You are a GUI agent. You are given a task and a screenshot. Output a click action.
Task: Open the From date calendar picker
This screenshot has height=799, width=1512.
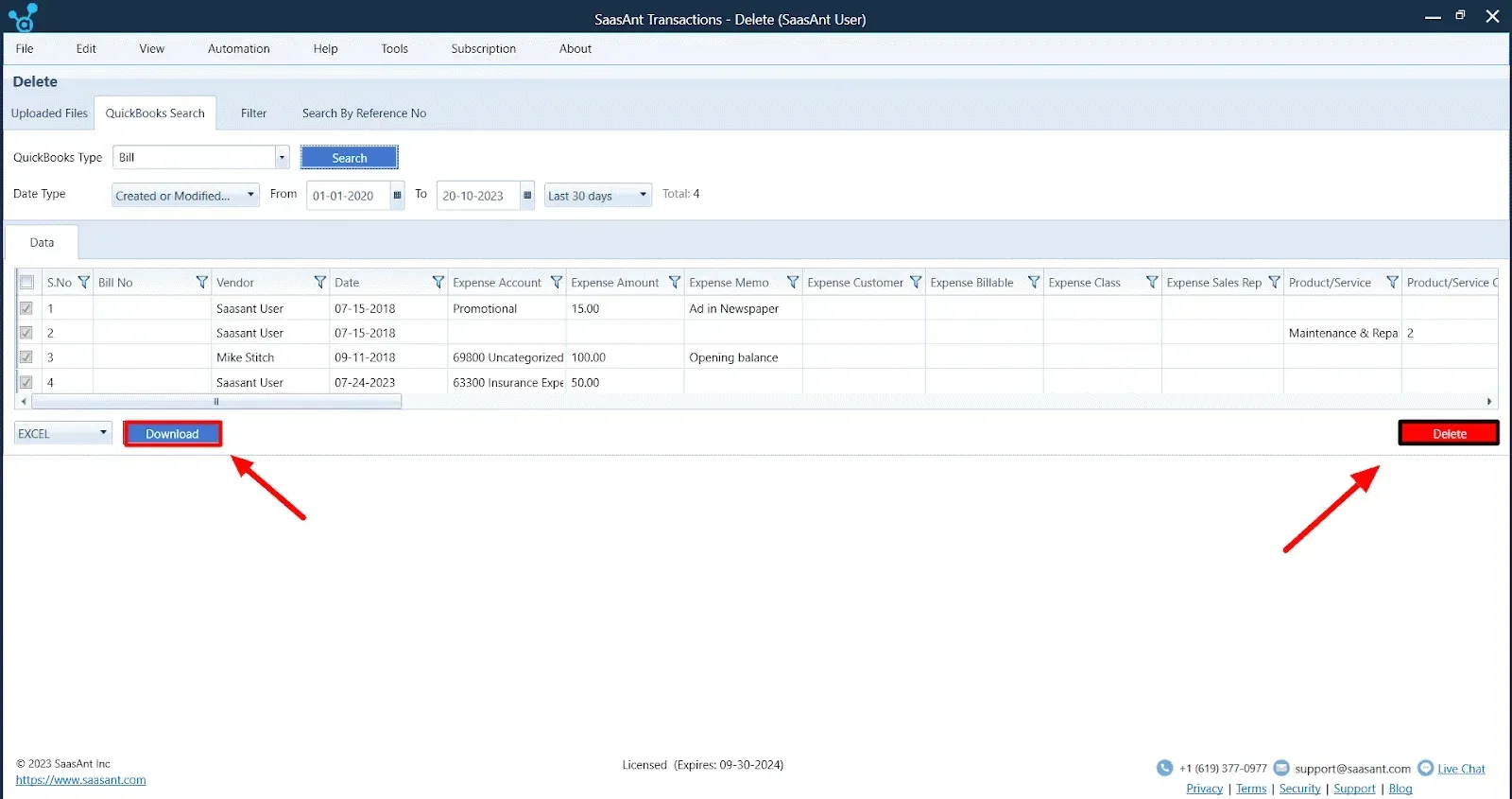click(397, 196)
